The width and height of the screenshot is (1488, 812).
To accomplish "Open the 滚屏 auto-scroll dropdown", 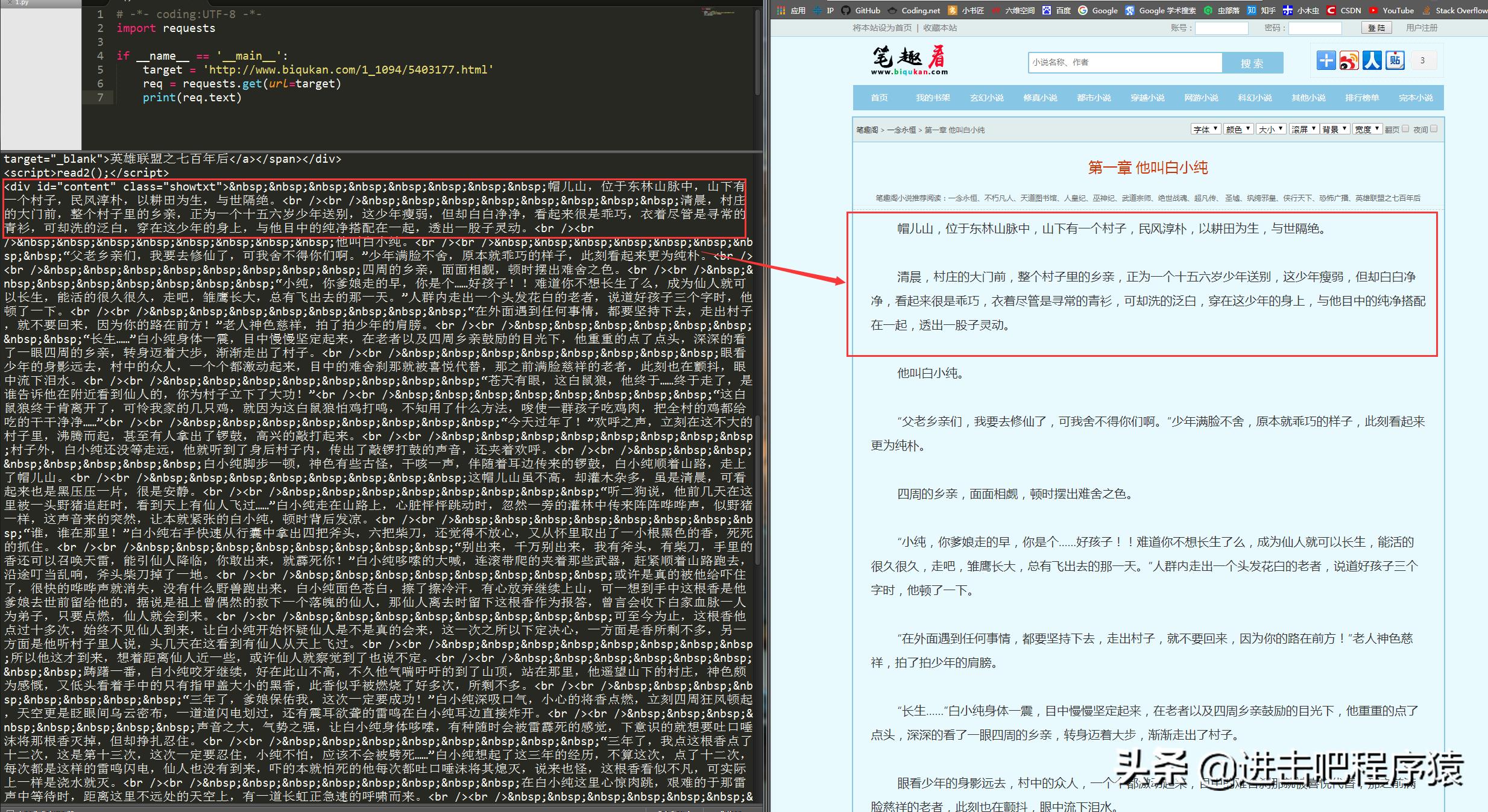I will (1304, 129).
